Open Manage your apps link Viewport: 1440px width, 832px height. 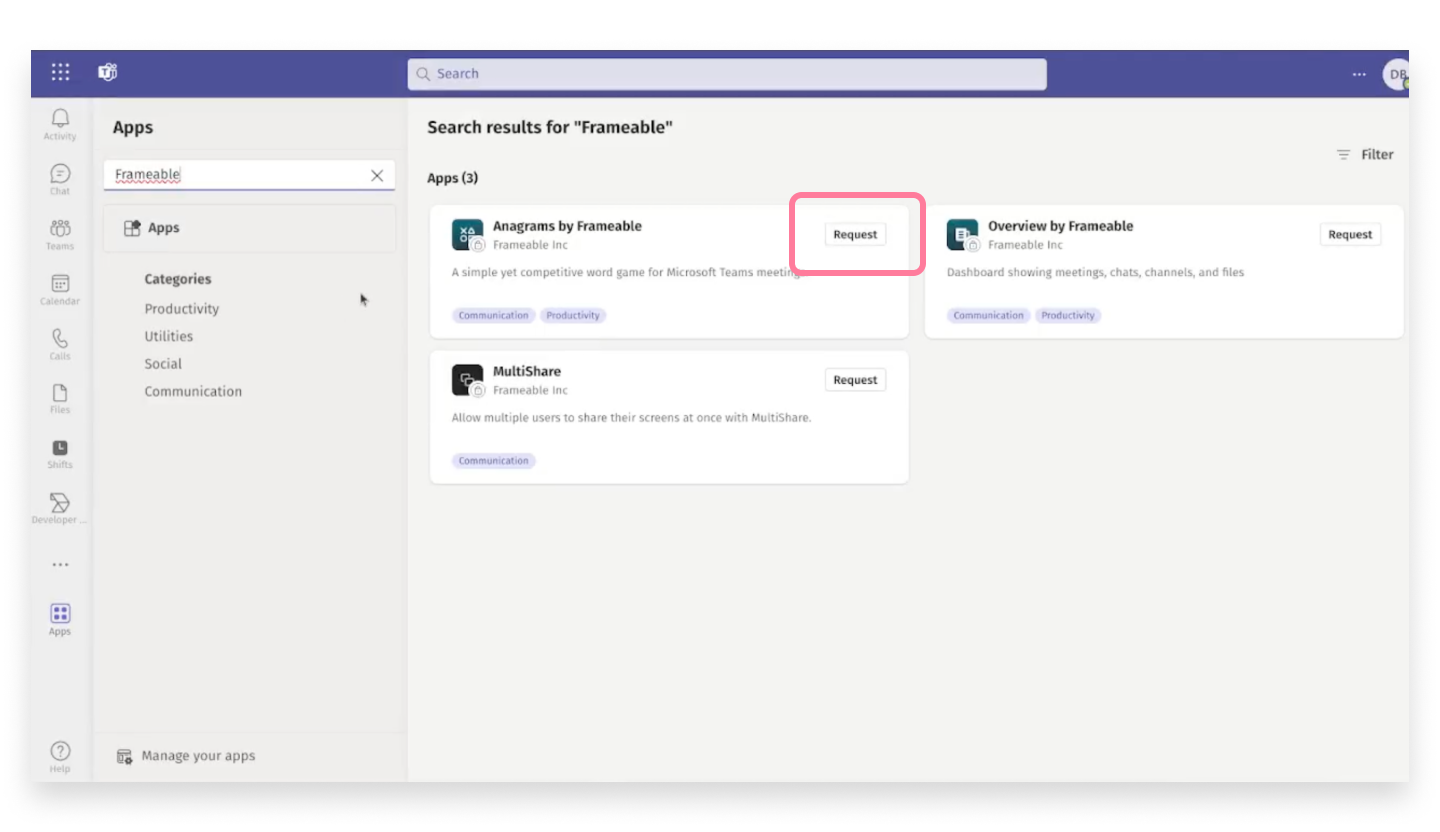click(x=198, y=756)
